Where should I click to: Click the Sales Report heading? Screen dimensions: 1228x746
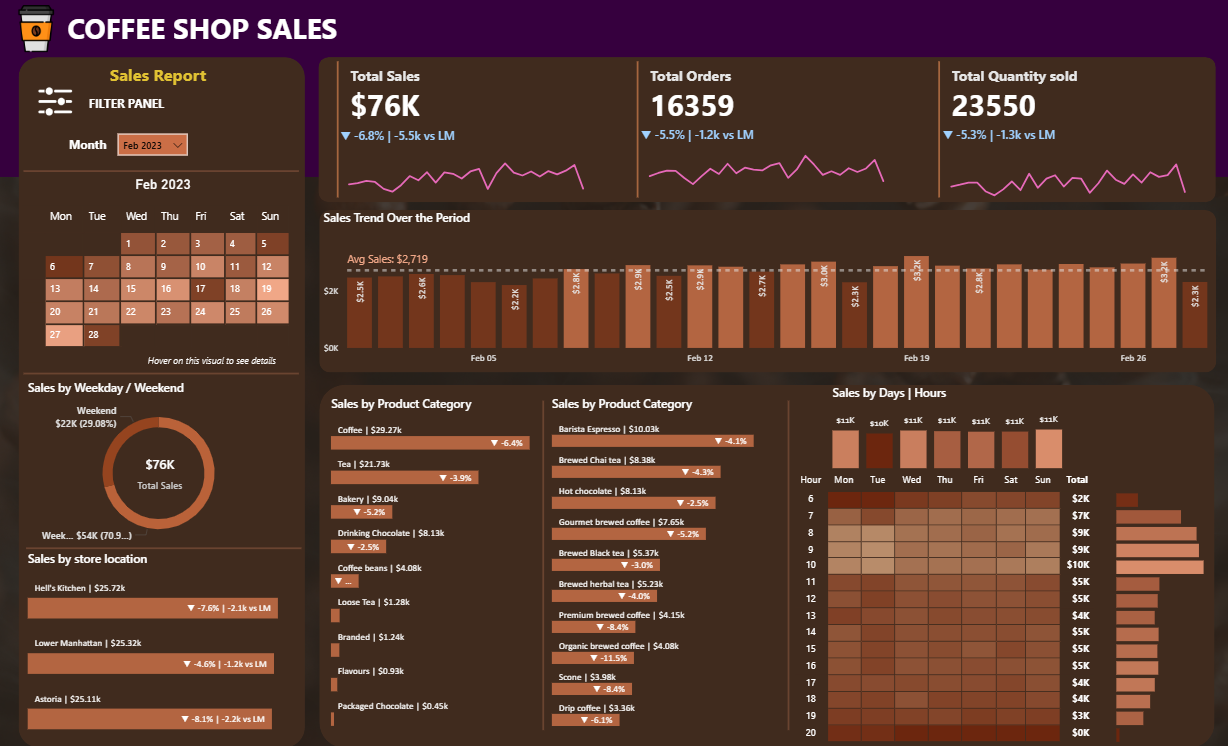(158, 76)
